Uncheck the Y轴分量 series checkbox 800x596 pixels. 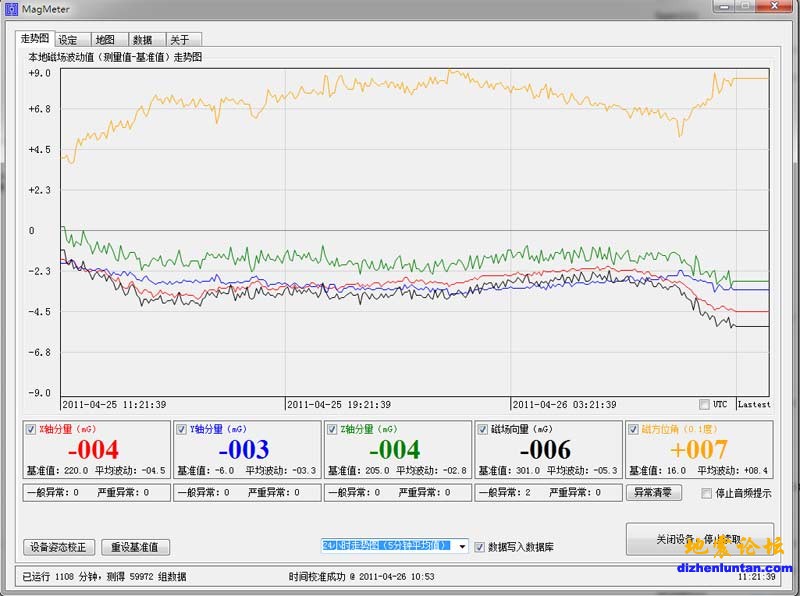pyautogui.click(x=182, y=429)
